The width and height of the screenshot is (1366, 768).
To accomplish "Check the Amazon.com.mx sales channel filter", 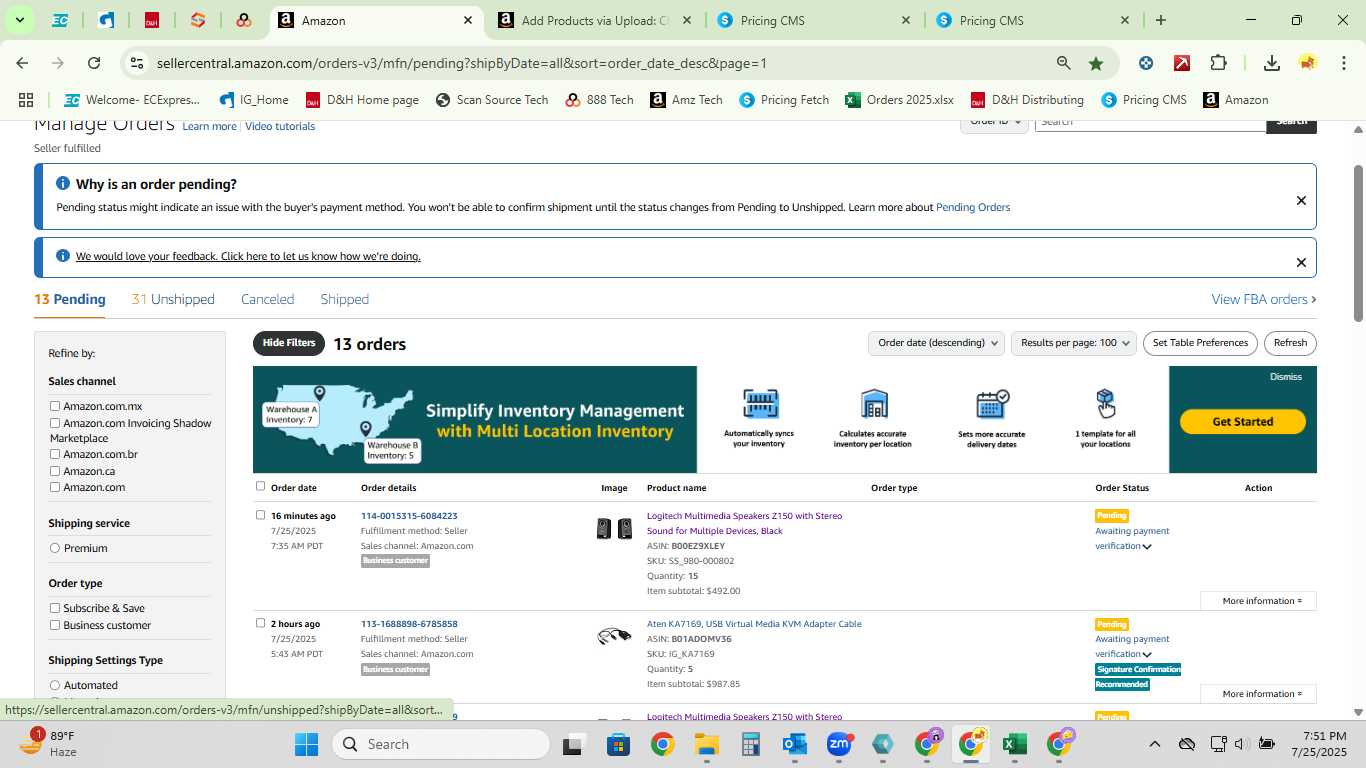I will point(55,406).
